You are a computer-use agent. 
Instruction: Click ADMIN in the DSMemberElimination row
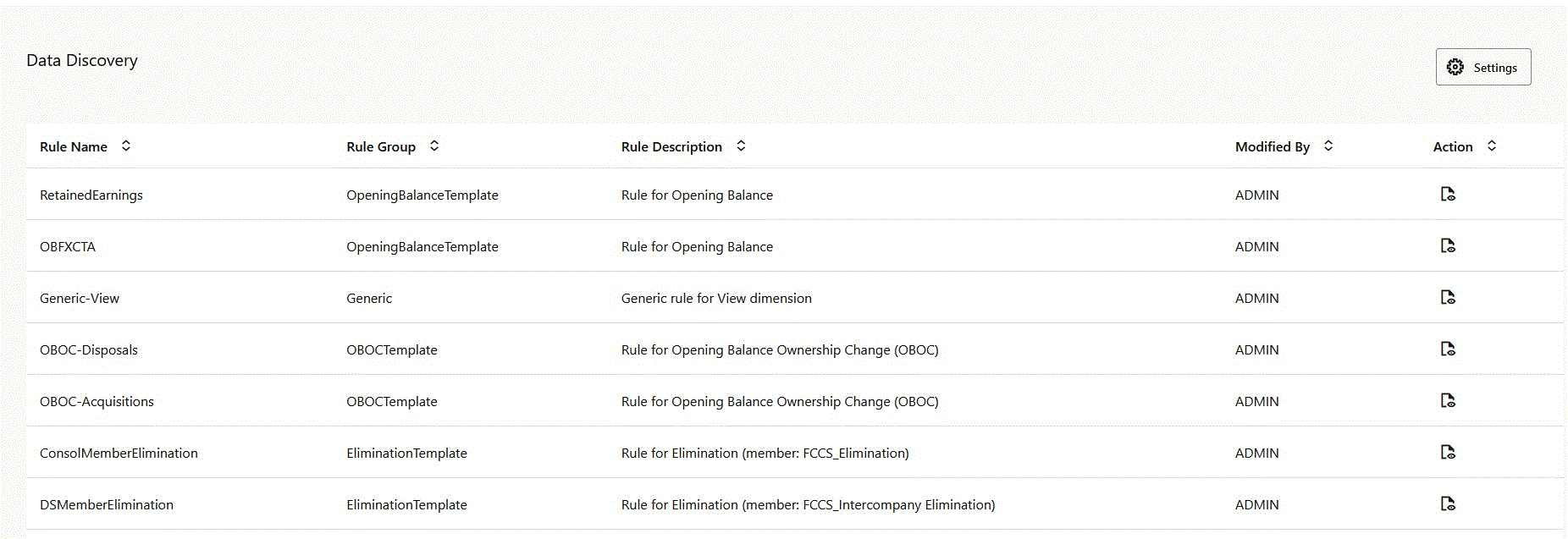pos(1257,504)
